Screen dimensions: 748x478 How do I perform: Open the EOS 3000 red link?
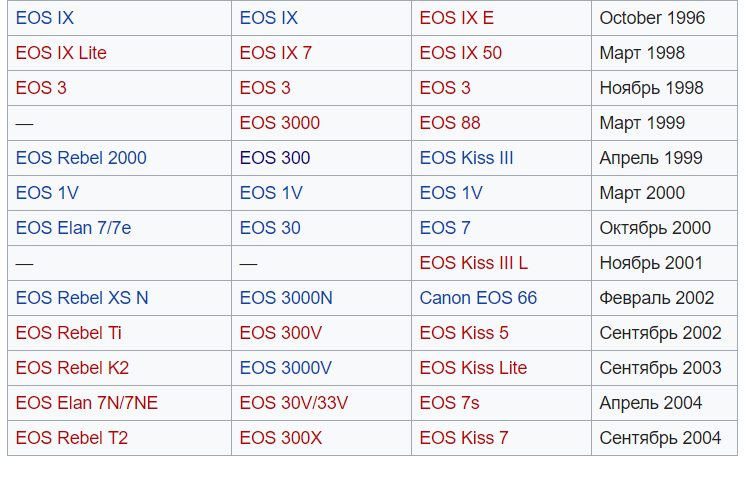click(x=279, y=123)
